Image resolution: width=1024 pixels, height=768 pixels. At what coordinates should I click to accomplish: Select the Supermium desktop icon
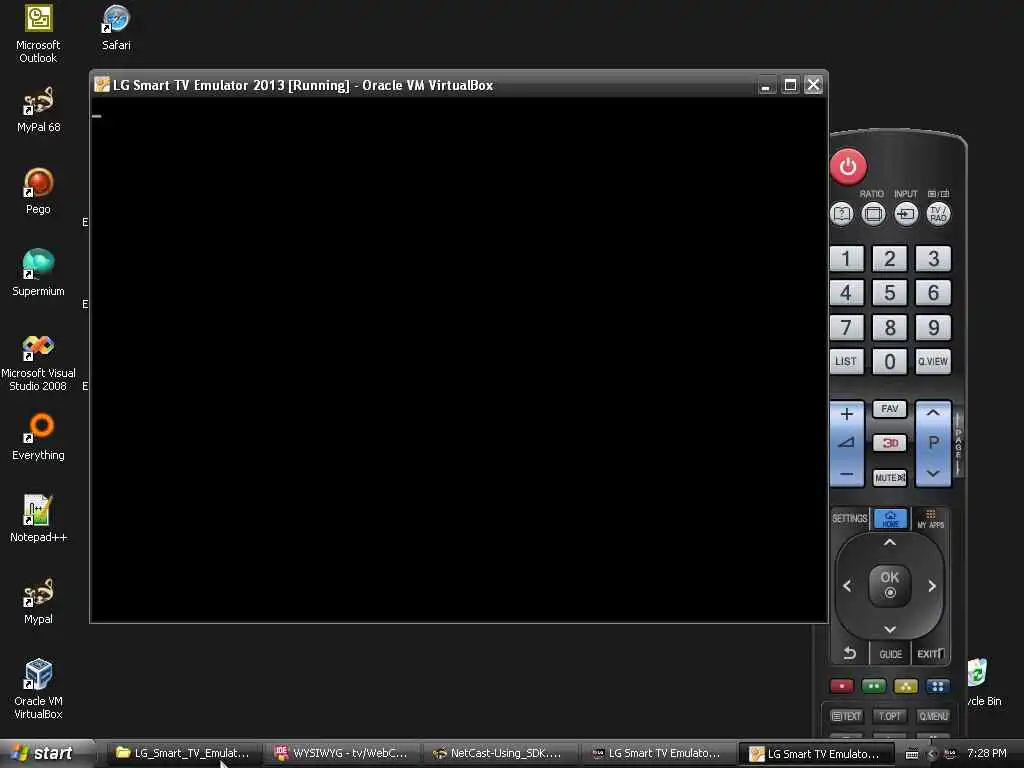click(x=38, y=274)
